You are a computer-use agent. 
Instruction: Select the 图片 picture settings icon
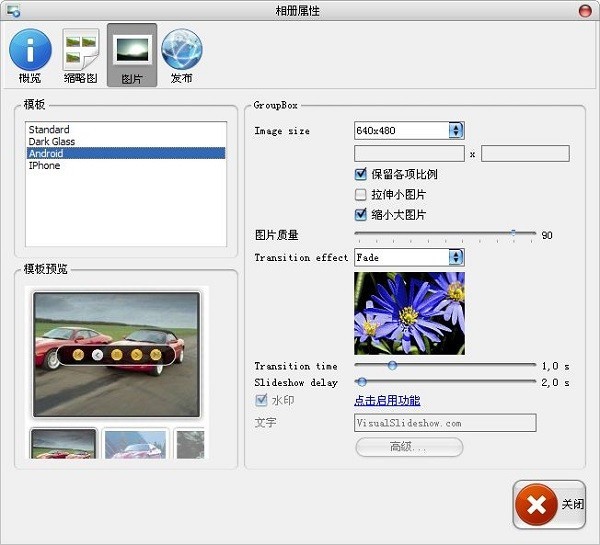coord(132,50)
